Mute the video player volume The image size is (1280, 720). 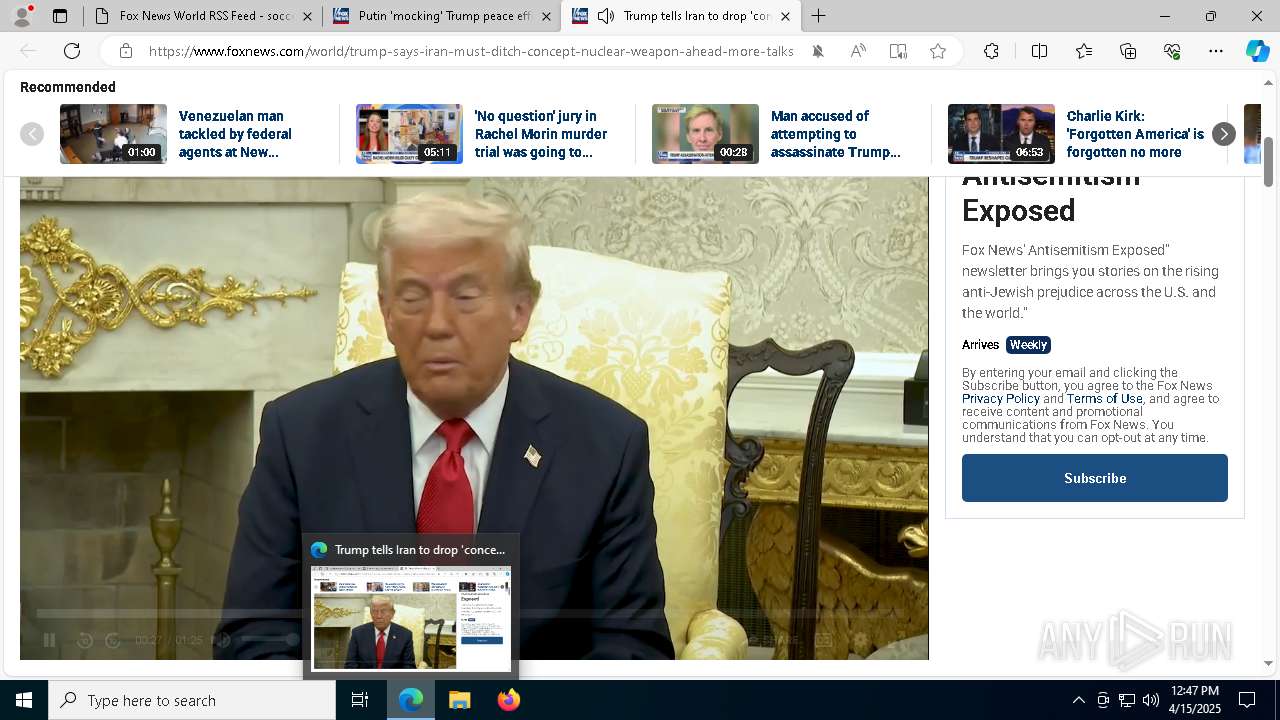(222, 640)
